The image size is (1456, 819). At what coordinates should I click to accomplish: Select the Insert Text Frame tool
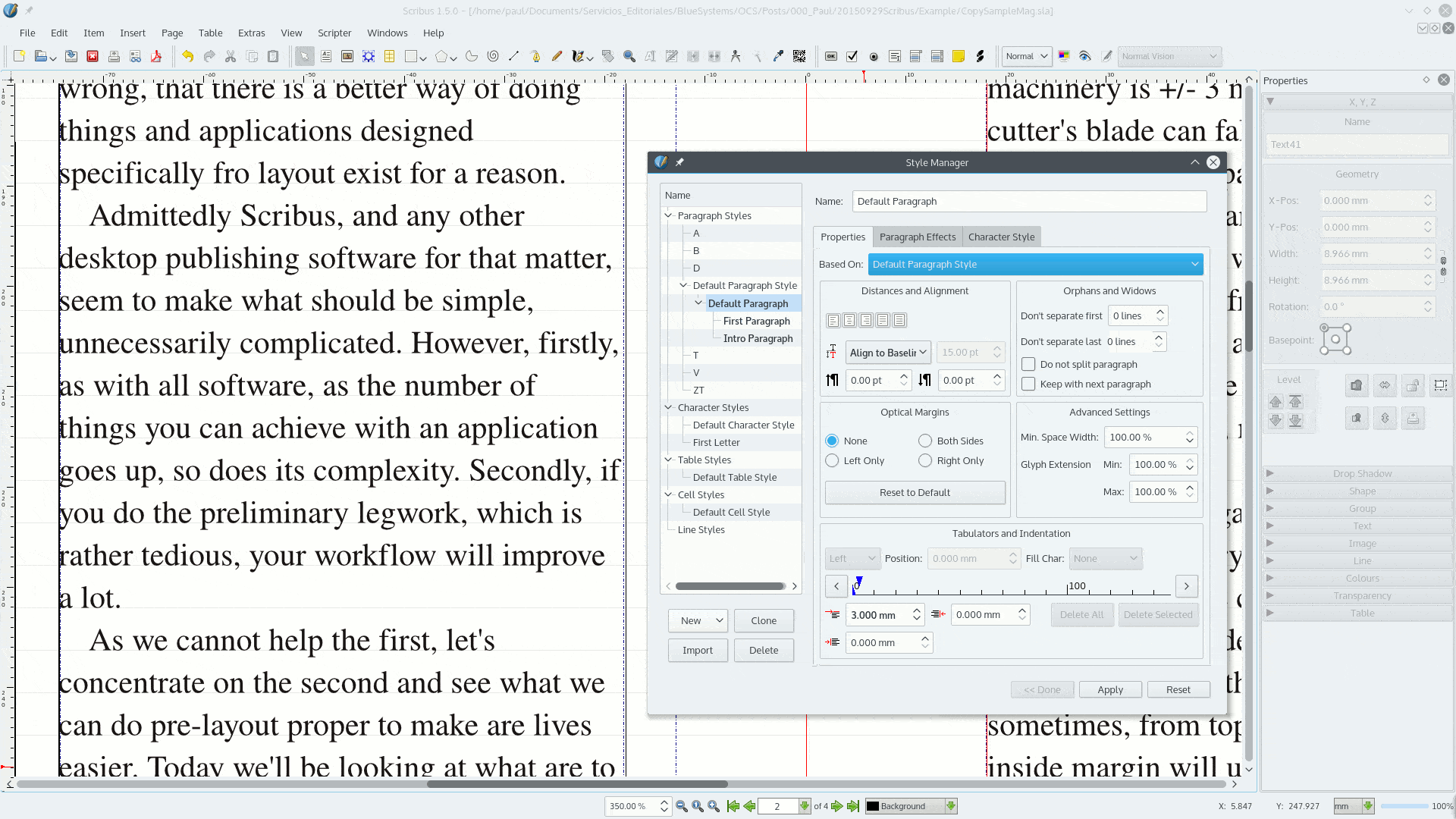tap(325, 56)
